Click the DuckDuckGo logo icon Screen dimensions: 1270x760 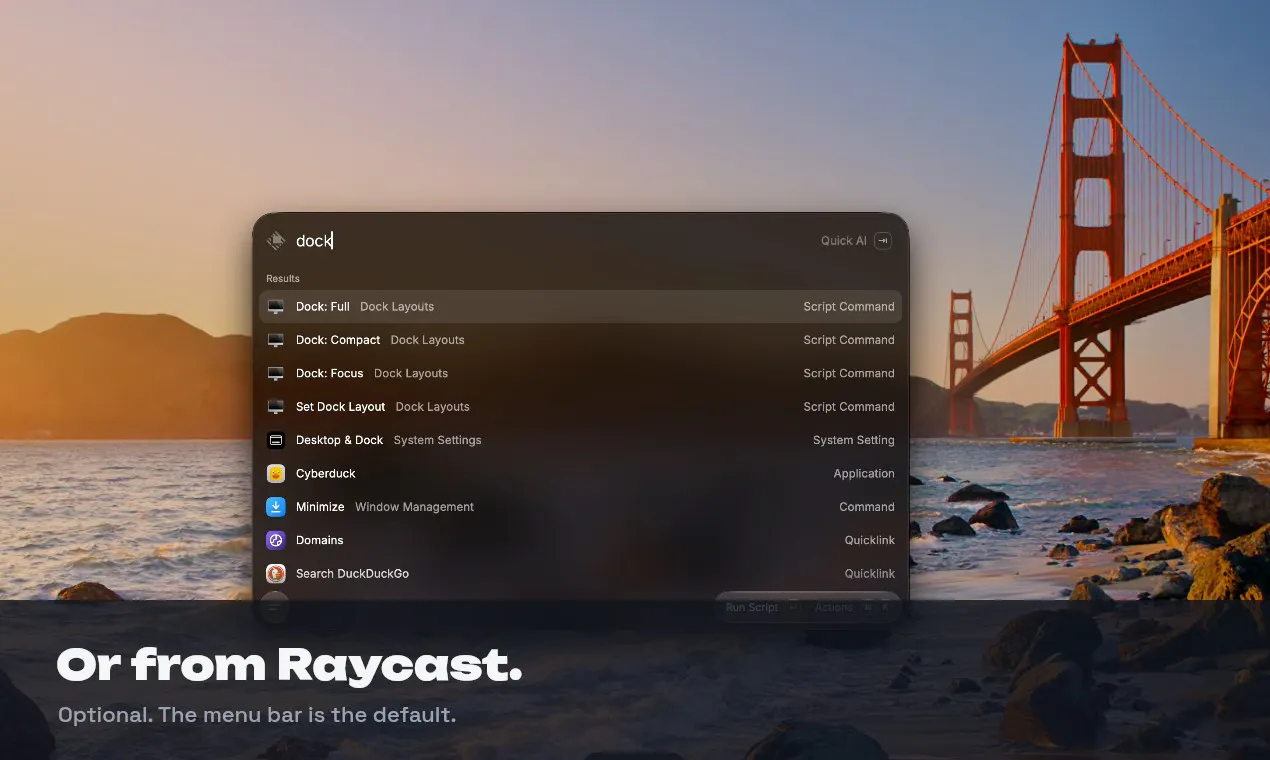[276, 573]
